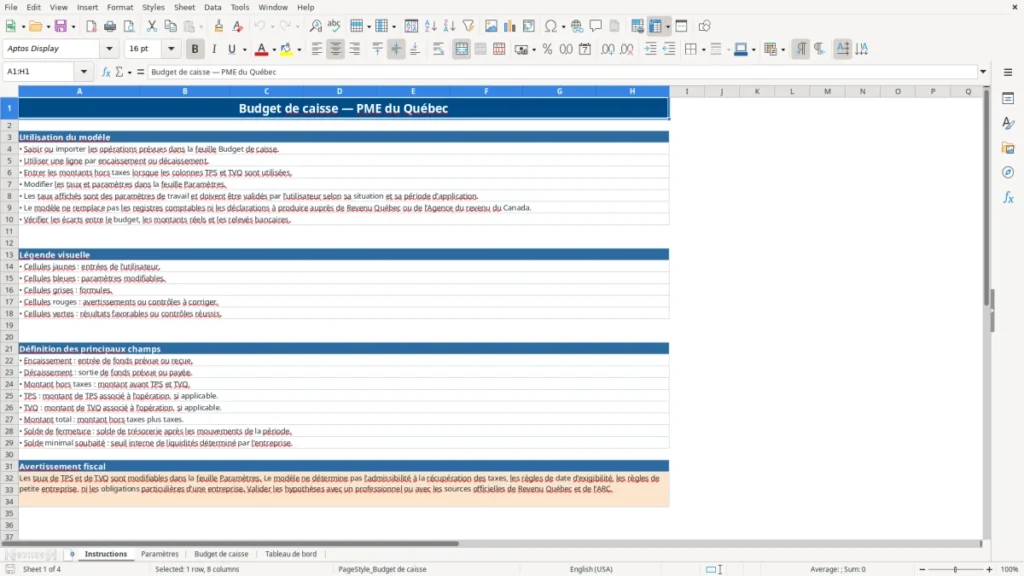Apply the red font color swatch

tap(261, 49)
